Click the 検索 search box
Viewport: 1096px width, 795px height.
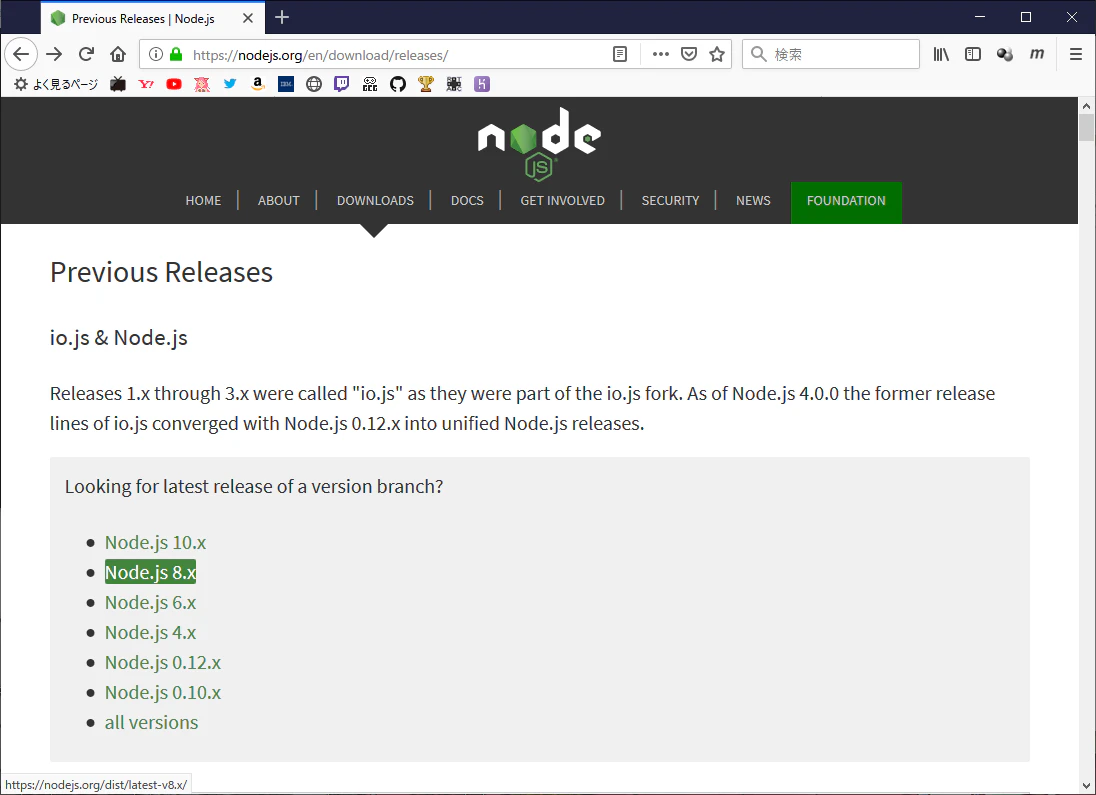point(831,54)
